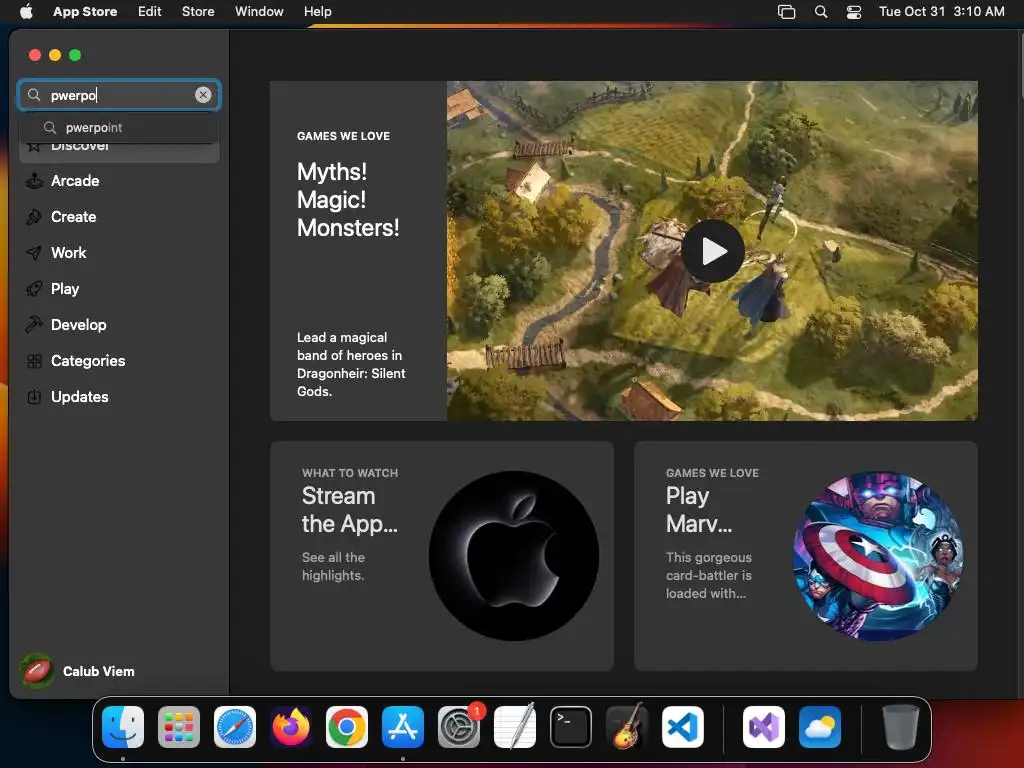Click the Categories grid icon
The width and height of the screenshot is (1024, 768).
click(x=34, y=360)
